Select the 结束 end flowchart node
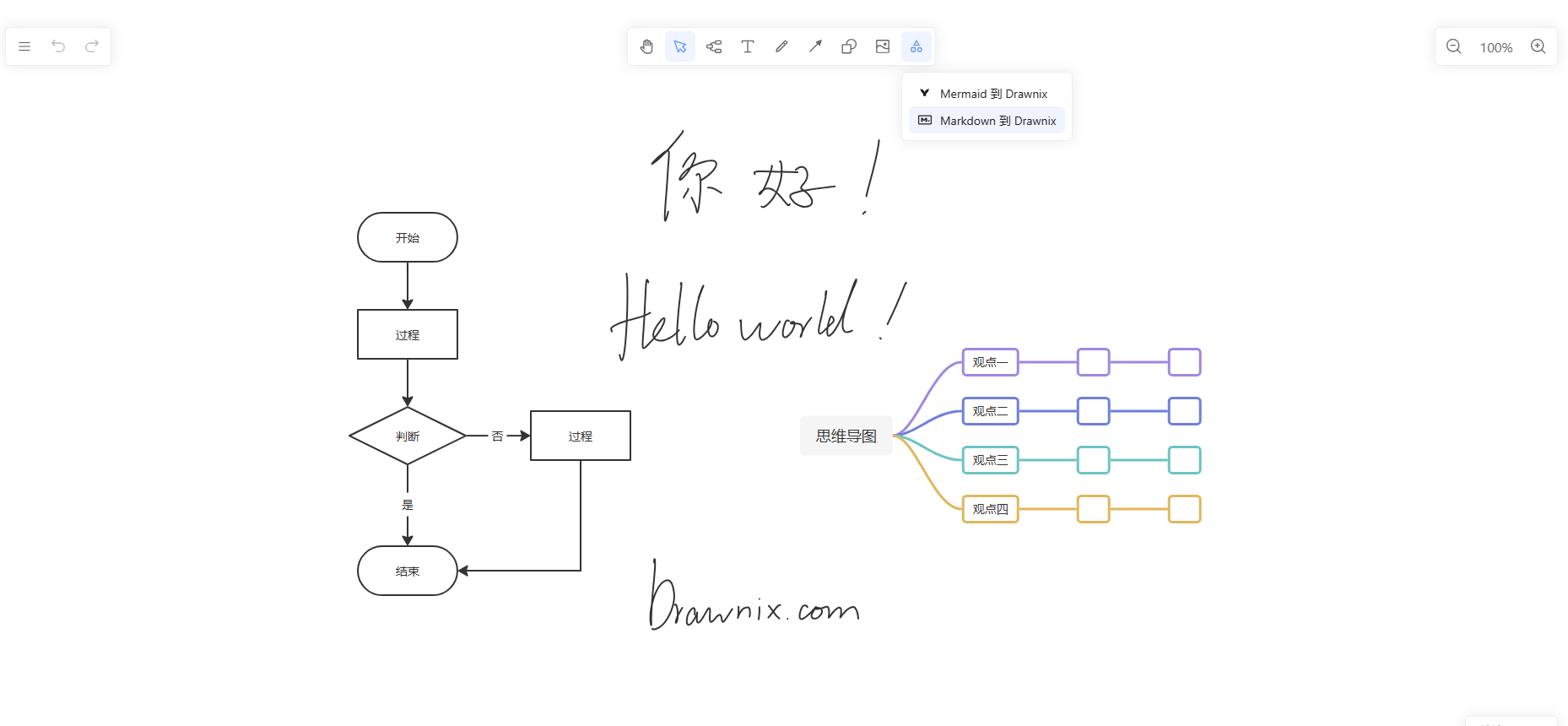The image size is (1568, 726). (x=408, y=571)
